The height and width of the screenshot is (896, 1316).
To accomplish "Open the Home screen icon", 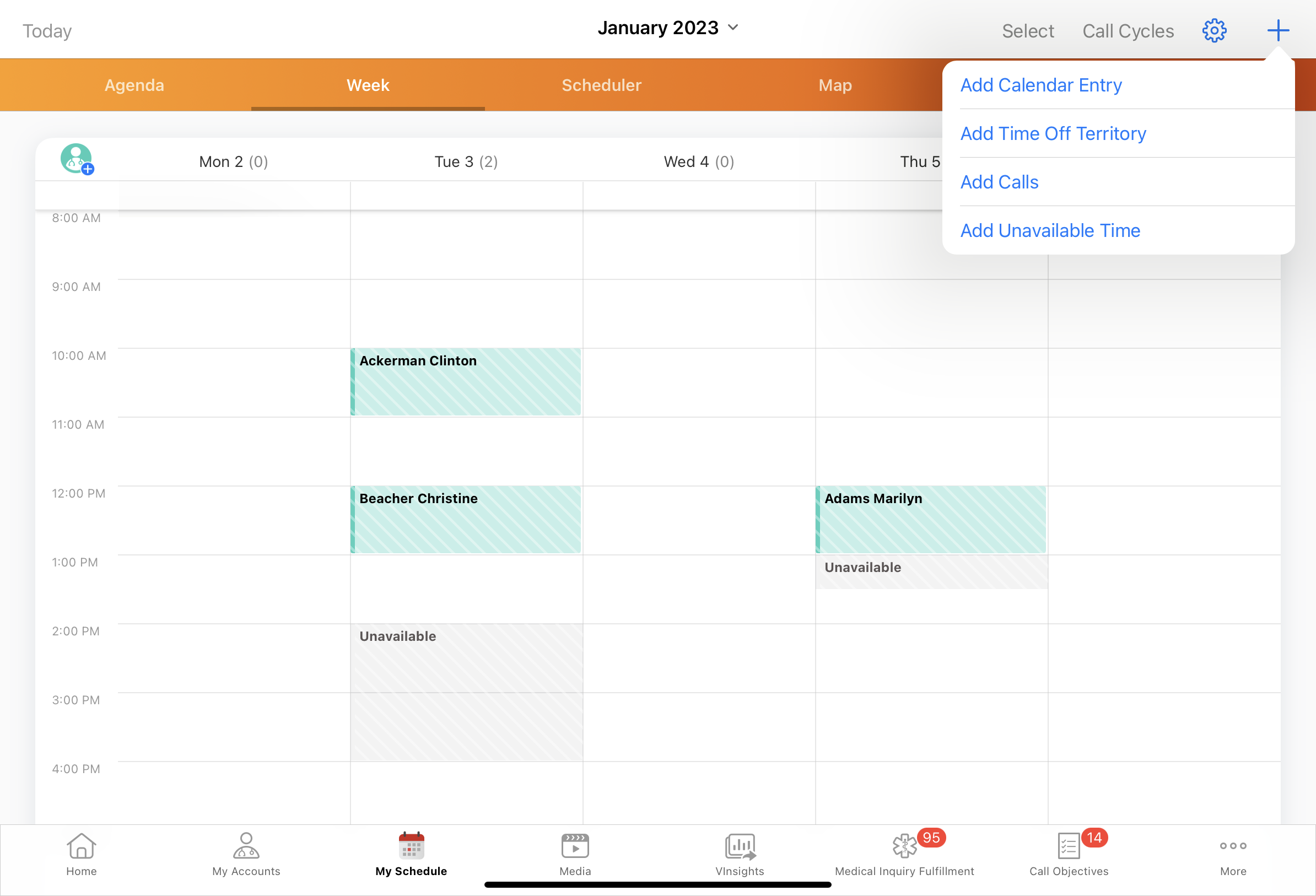I will point(81,854).
